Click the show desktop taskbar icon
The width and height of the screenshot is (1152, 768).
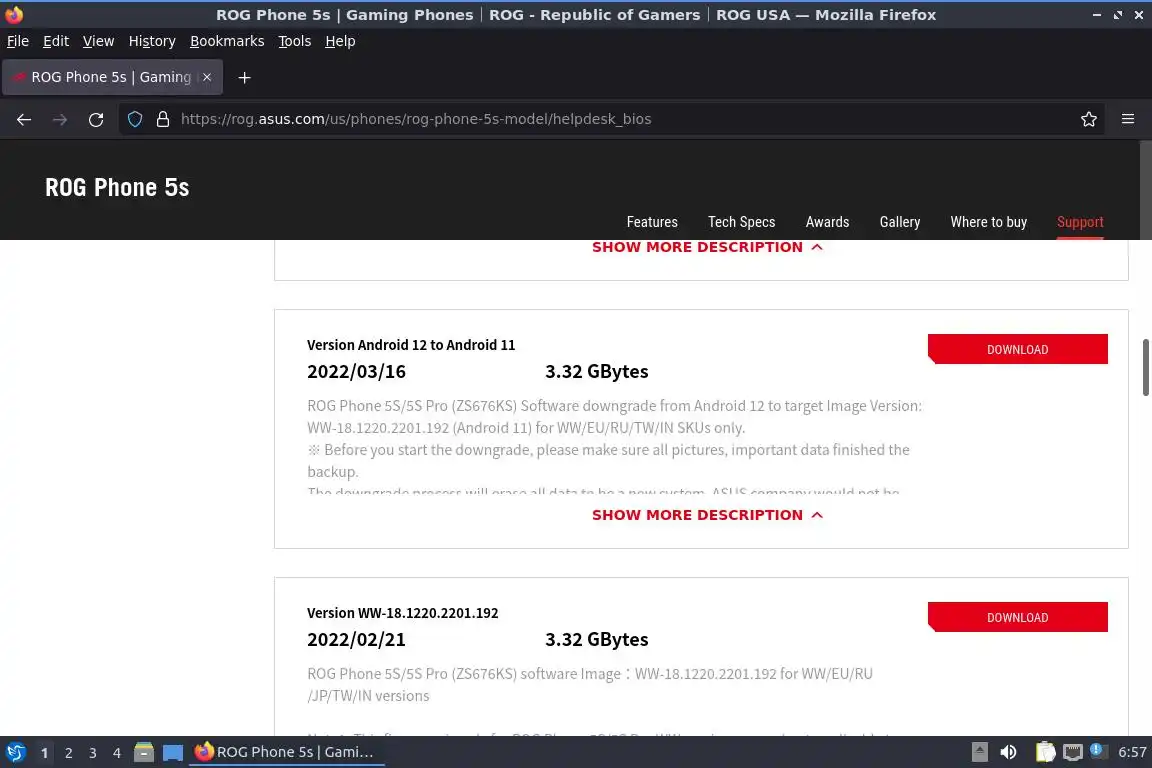pos(173,752)
